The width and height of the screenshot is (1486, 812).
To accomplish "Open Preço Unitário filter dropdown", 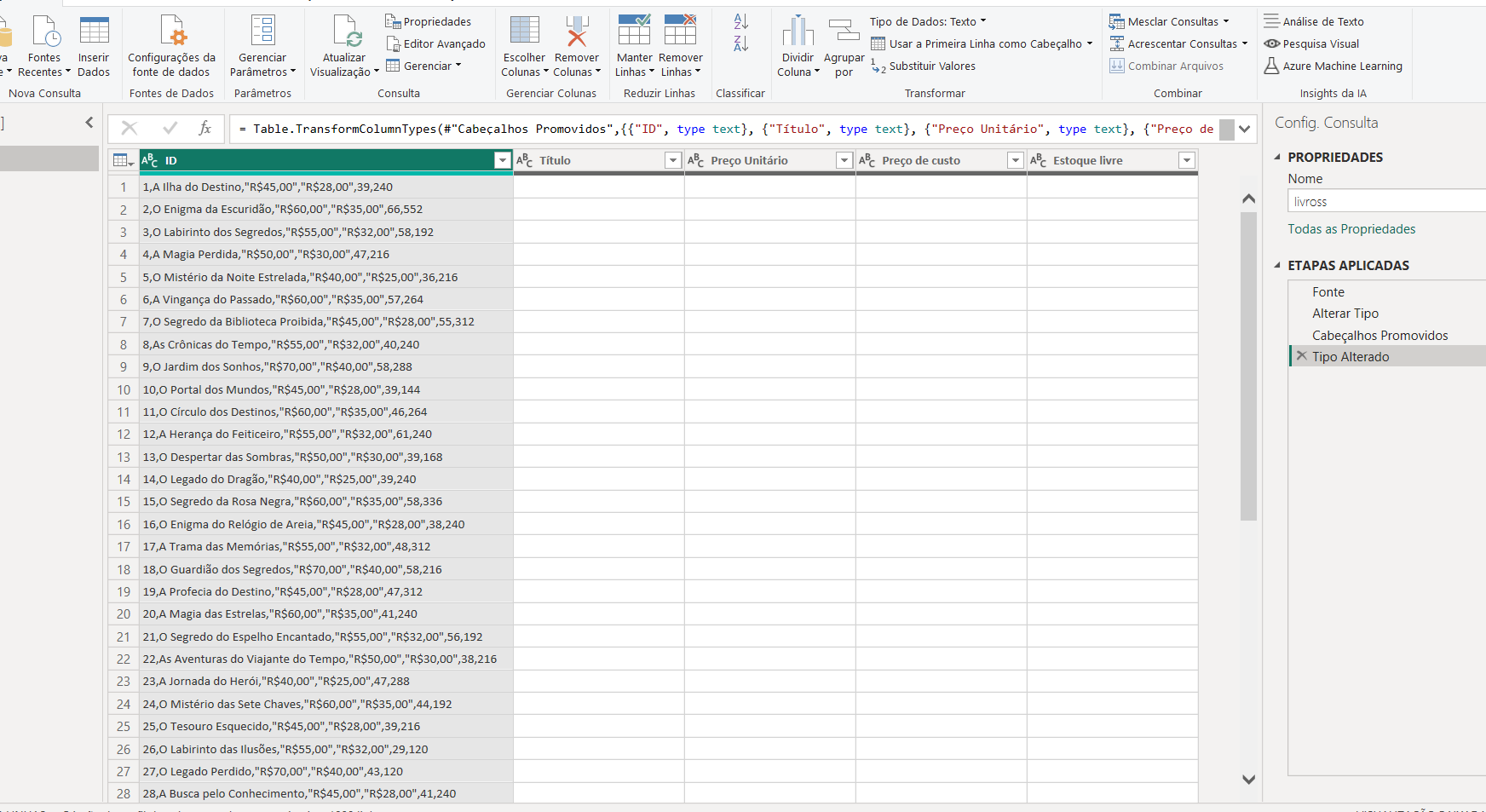I will point(844,160).
